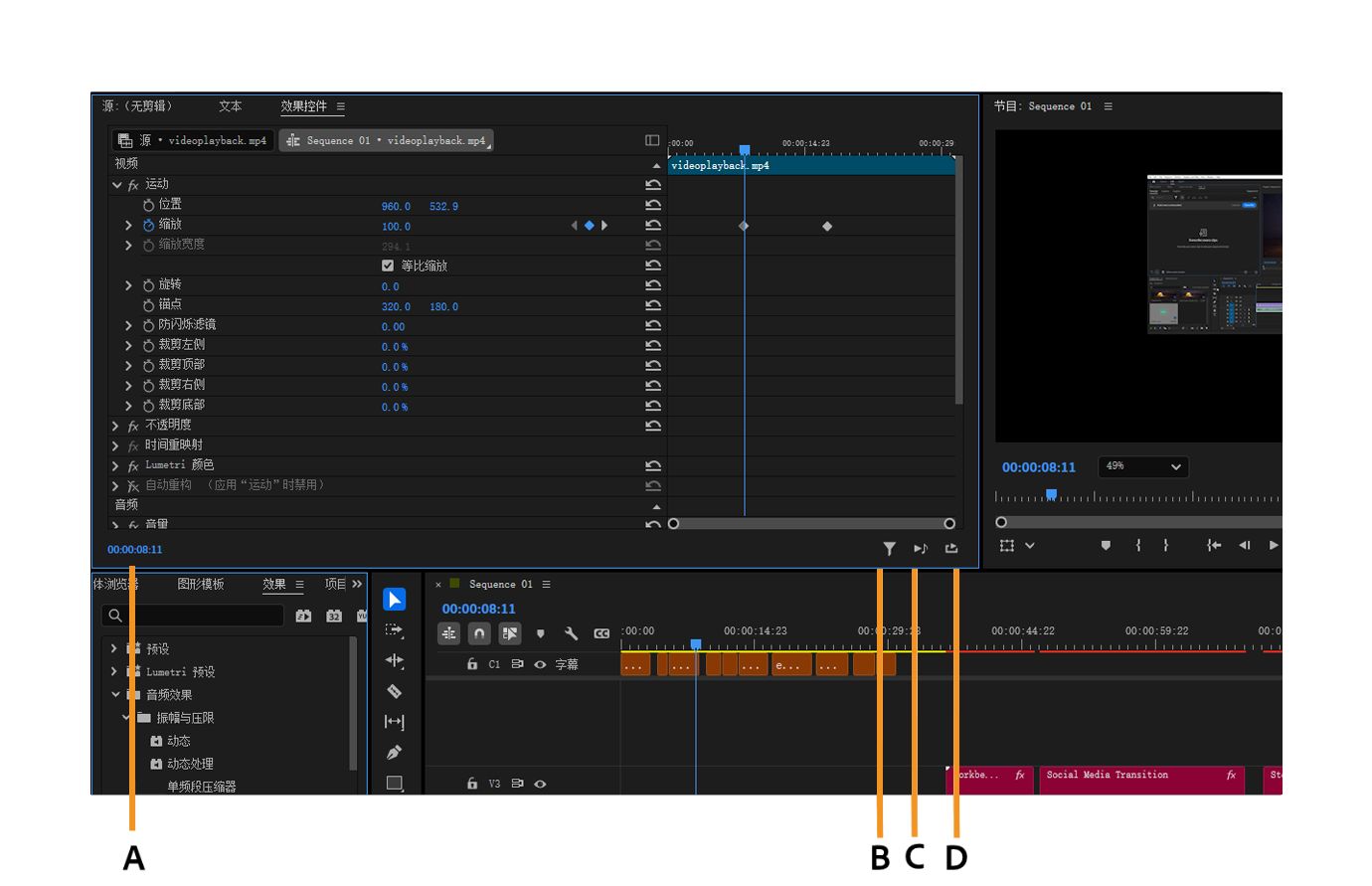Image resolution: width=1372 pixels, height=886 pixels.
Task: Click the arrow-box icon beside the play-audio icon
Action: pos(951,548)
